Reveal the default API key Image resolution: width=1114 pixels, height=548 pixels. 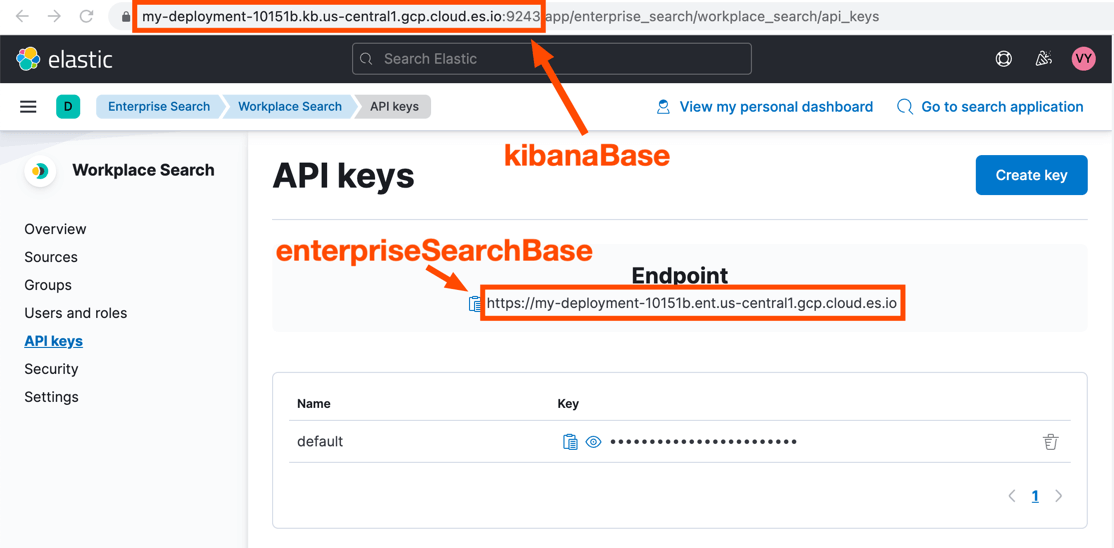click(x=593, y=442)
